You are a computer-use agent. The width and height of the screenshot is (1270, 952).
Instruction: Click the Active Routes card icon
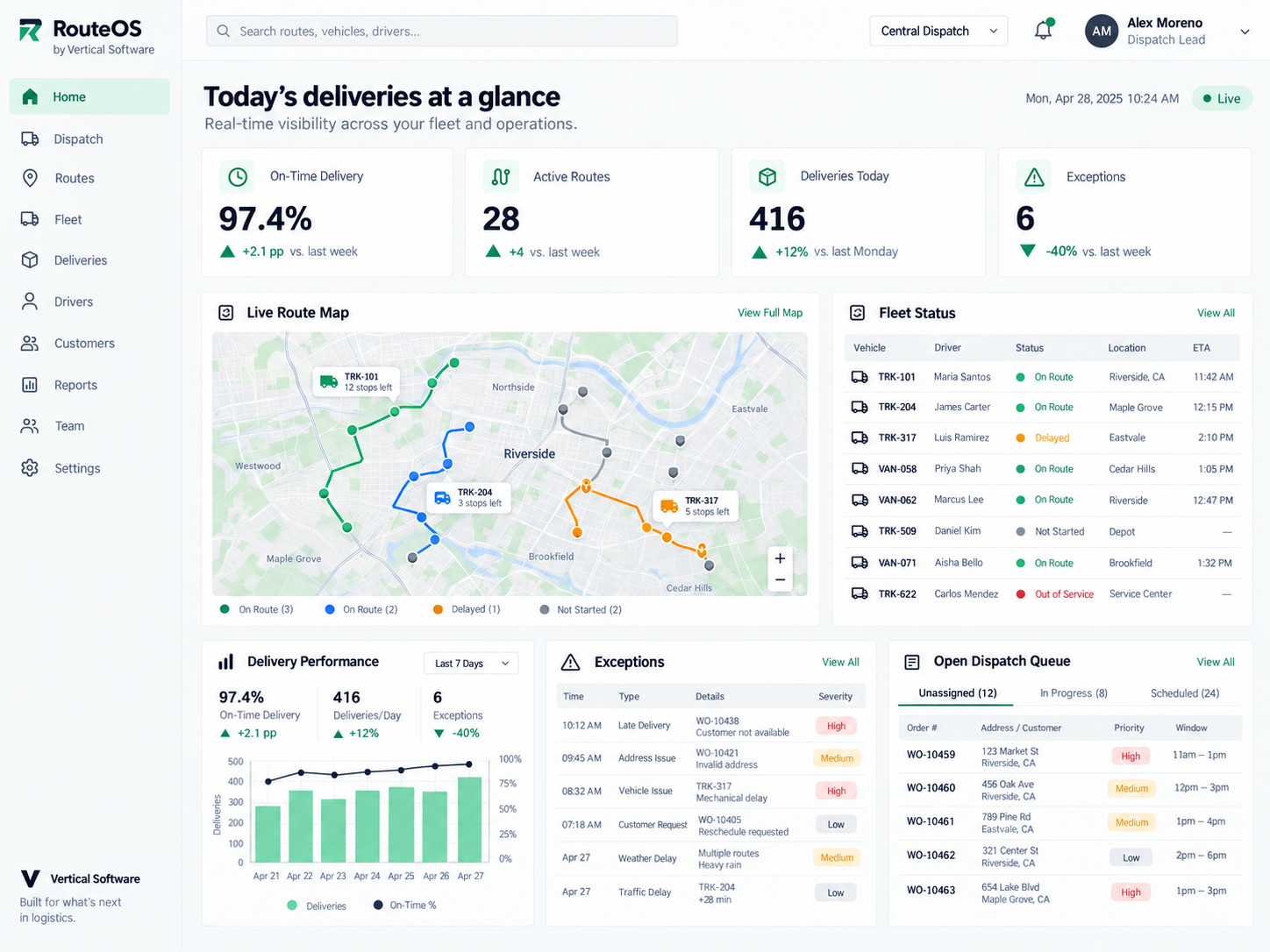point(501,176)
